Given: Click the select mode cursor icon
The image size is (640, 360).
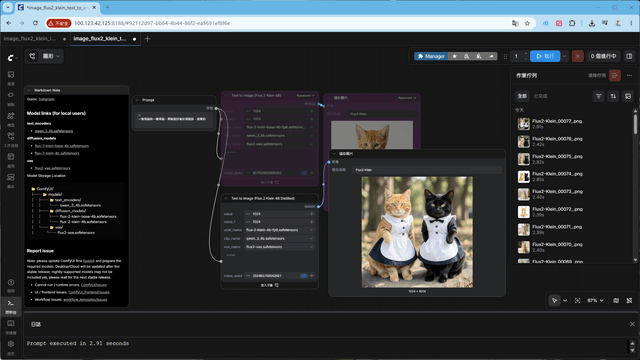Looking at the screenshot, I should pyautogui.click(x=555, y=300).
